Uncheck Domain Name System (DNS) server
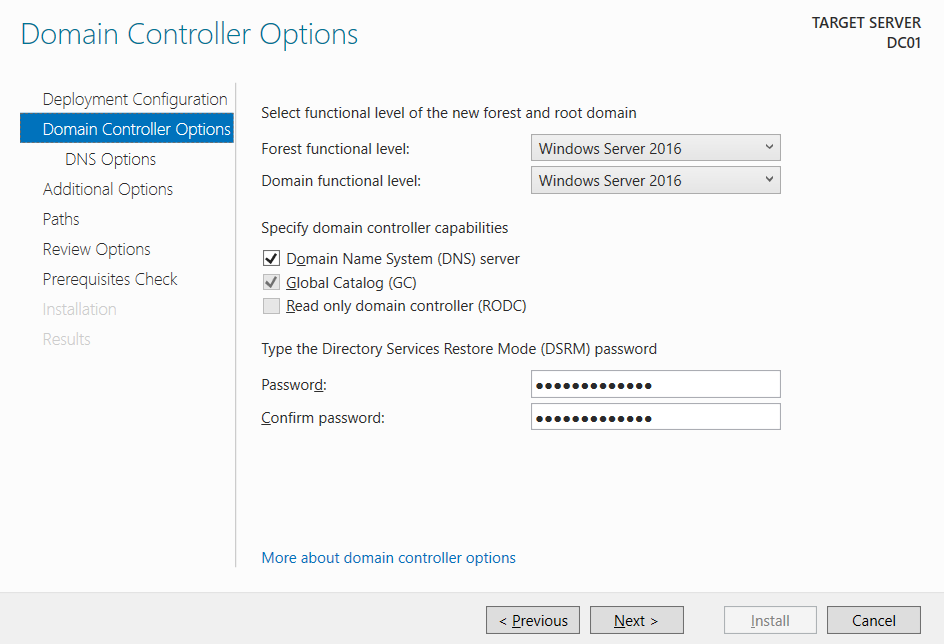The width and height of the screenshot is (944, 644). (271, 259)
